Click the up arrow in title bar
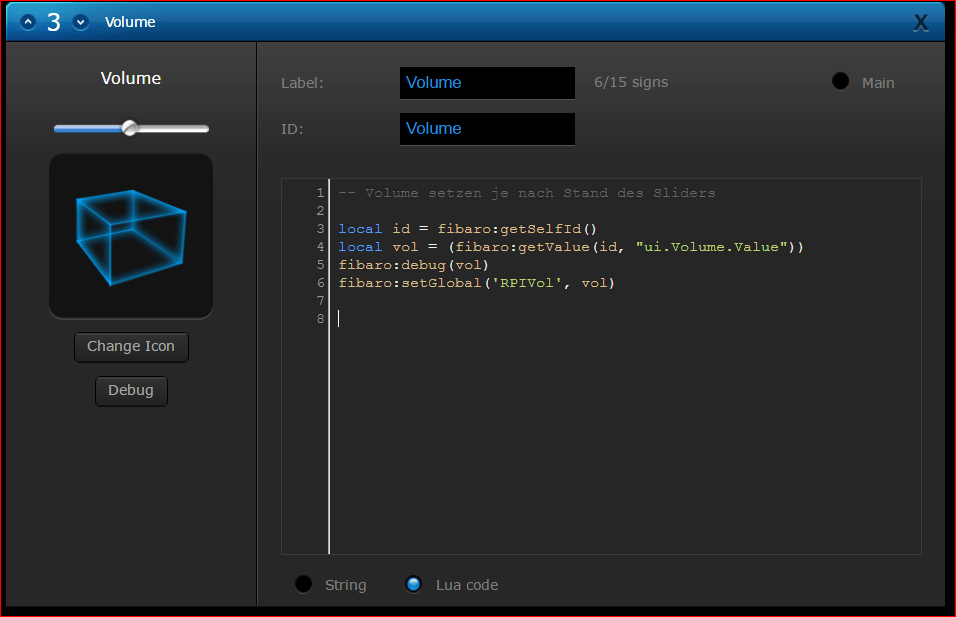Screen dimensions: 956x617 28,22
